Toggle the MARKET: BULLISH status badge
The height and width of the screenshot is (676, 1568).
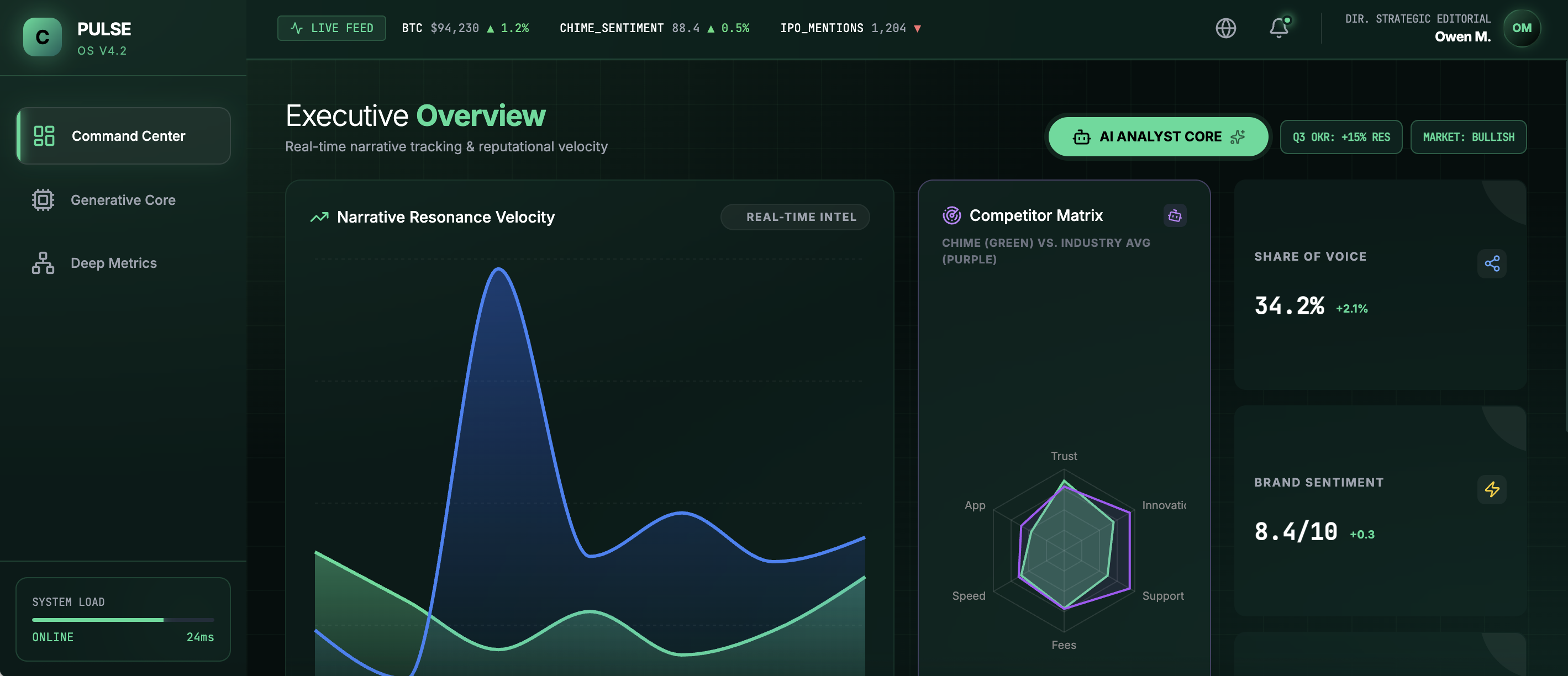tap(1468, 136)
